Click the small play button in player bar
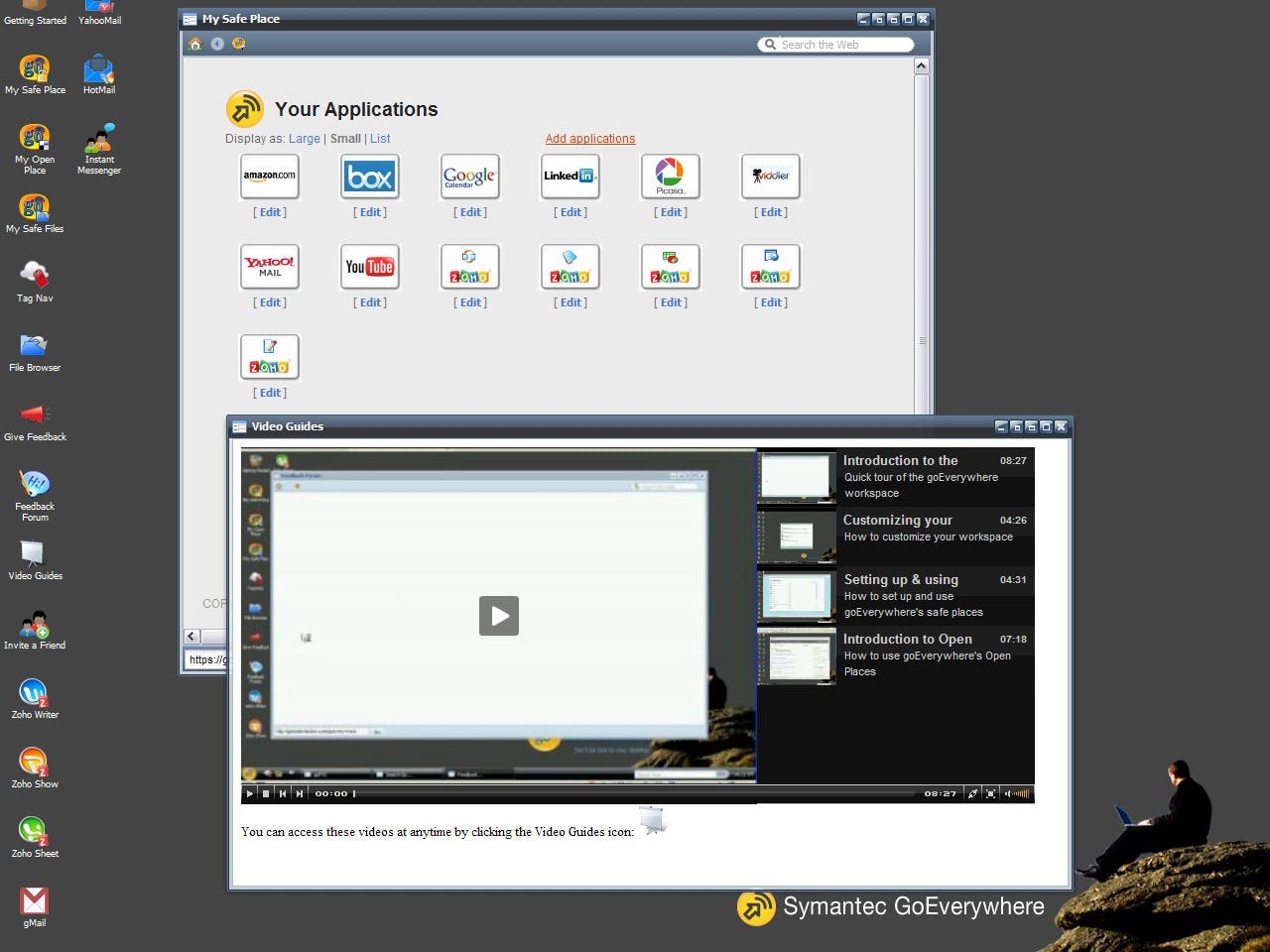 click(x=250, y=793)
